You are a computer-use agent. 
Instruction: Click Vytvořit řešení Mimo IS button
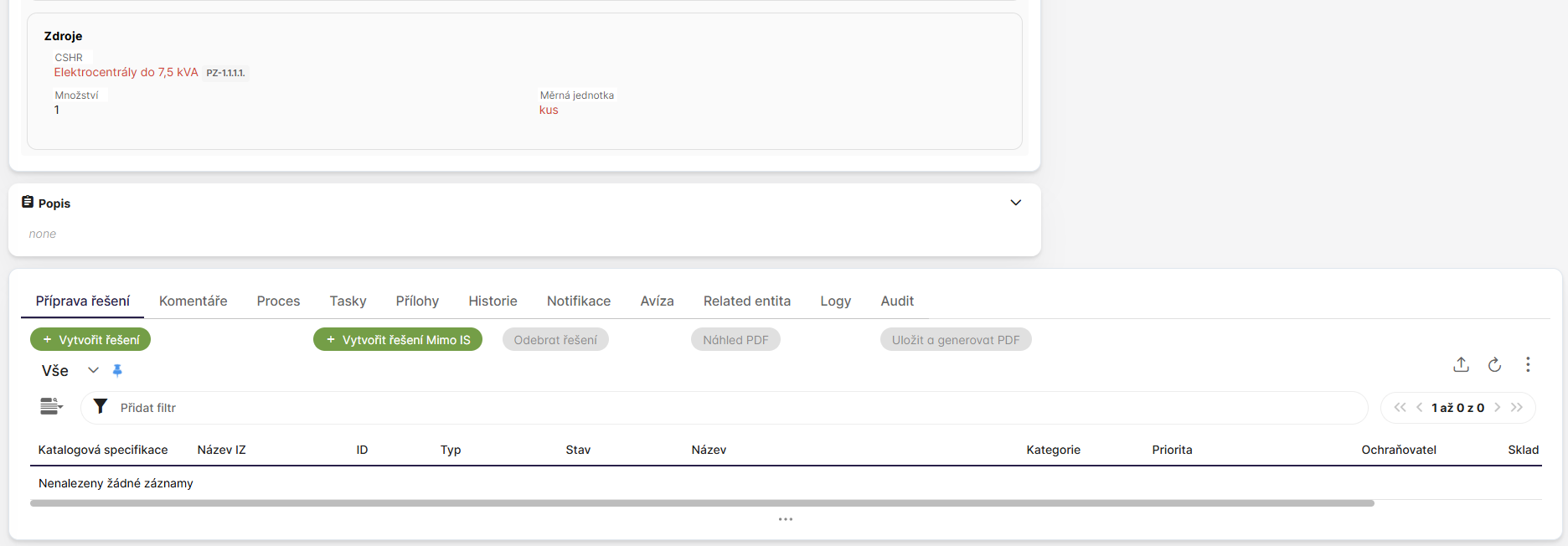click(x=398, y=339)
